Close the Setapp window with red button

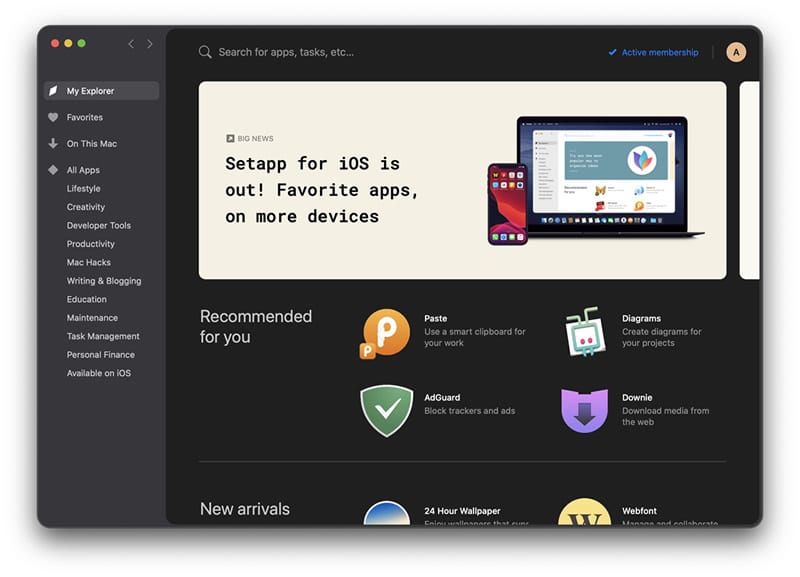(x=55, y=43)
